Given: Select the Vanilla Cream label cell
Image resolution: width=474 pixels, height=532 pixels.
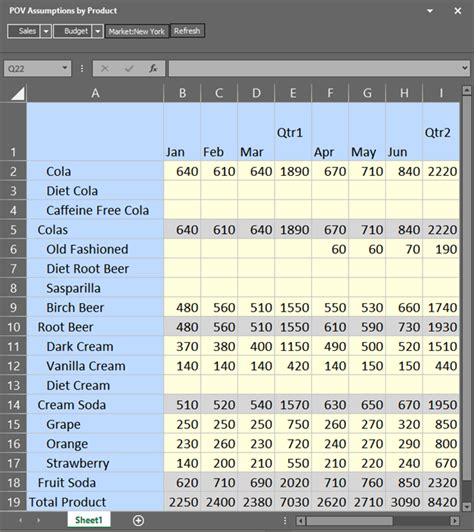Looking at the screenshot, I should pos(95,366).
